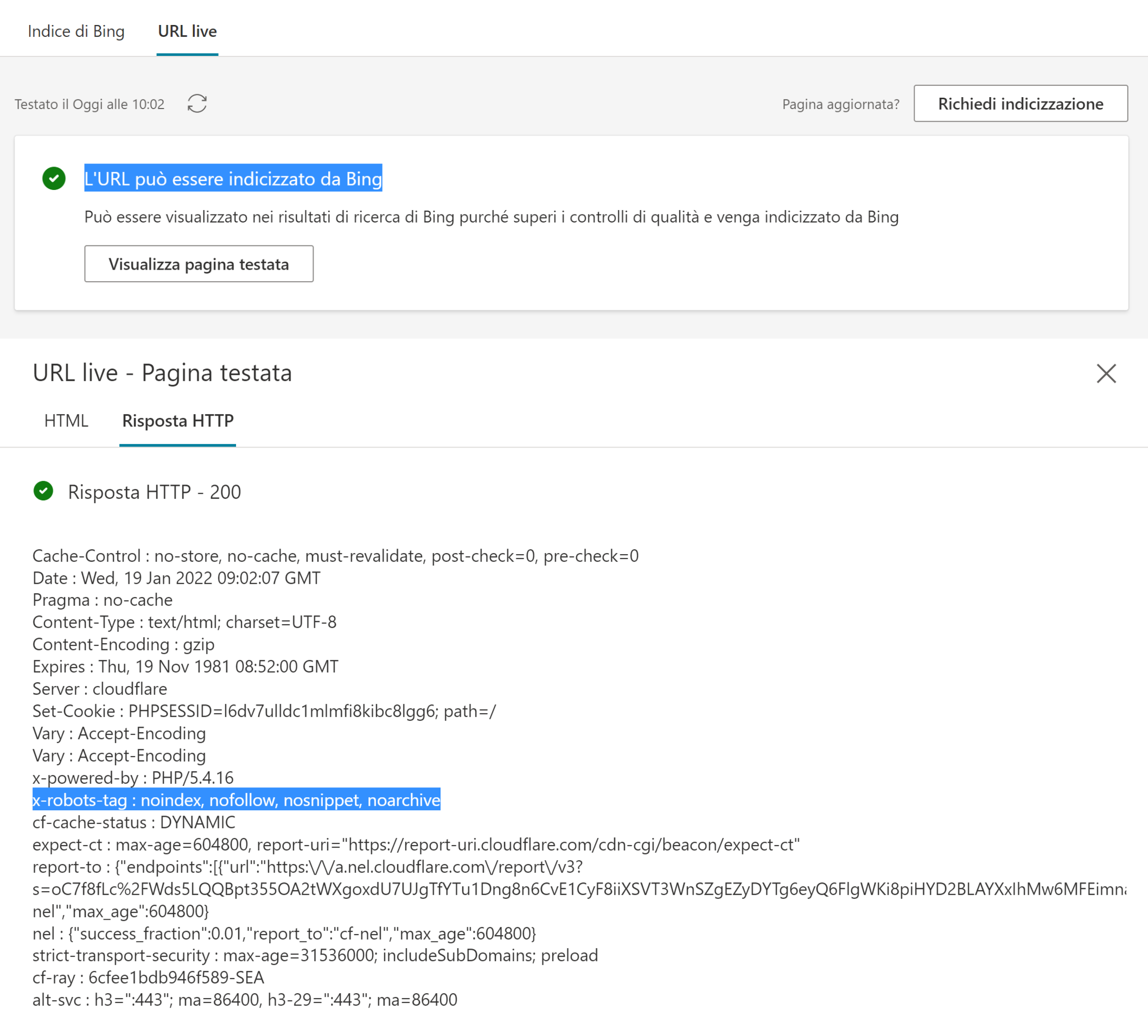
Task: Select the URL live tab
Action: pos(187,31)
